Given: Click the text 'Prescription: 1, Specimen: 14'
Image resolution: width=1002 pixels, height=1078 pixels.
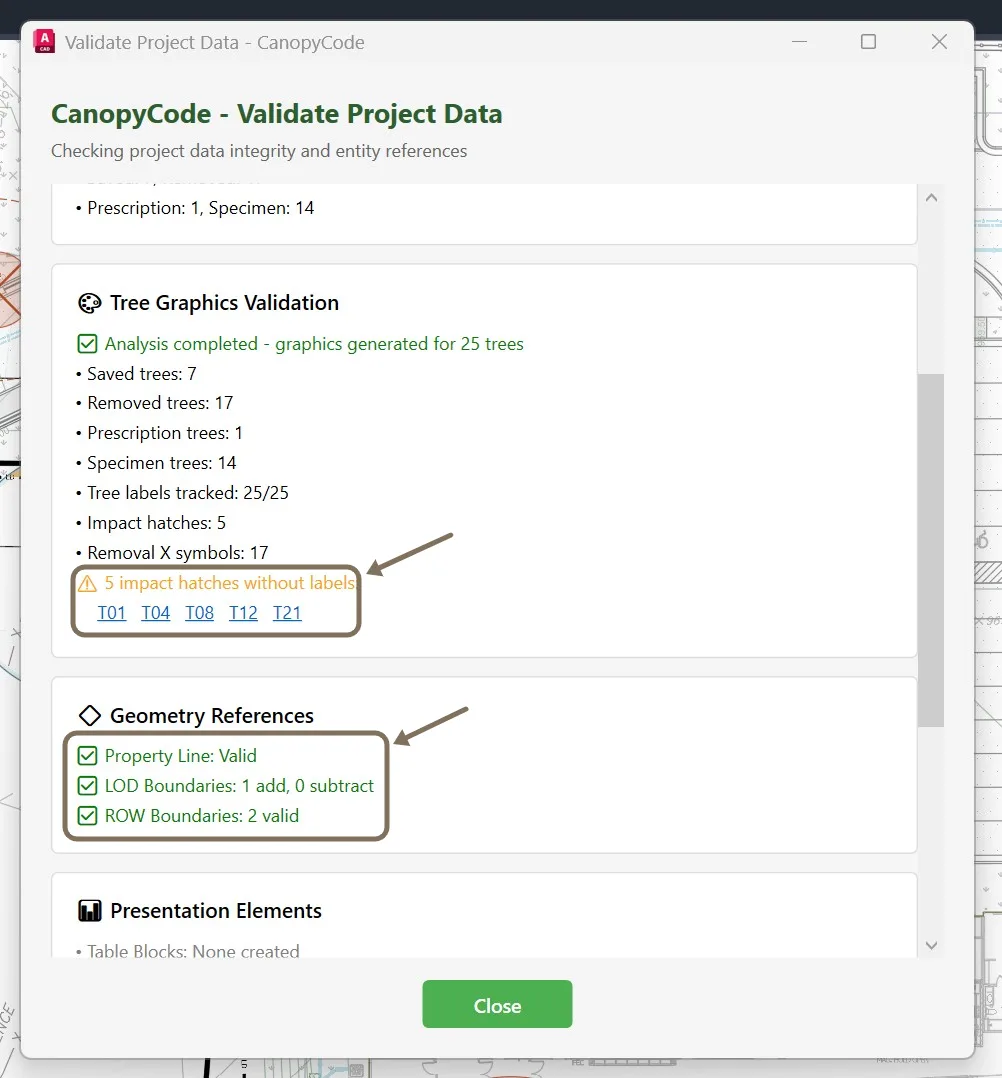Looking at the screenshot, I should 201,208.
